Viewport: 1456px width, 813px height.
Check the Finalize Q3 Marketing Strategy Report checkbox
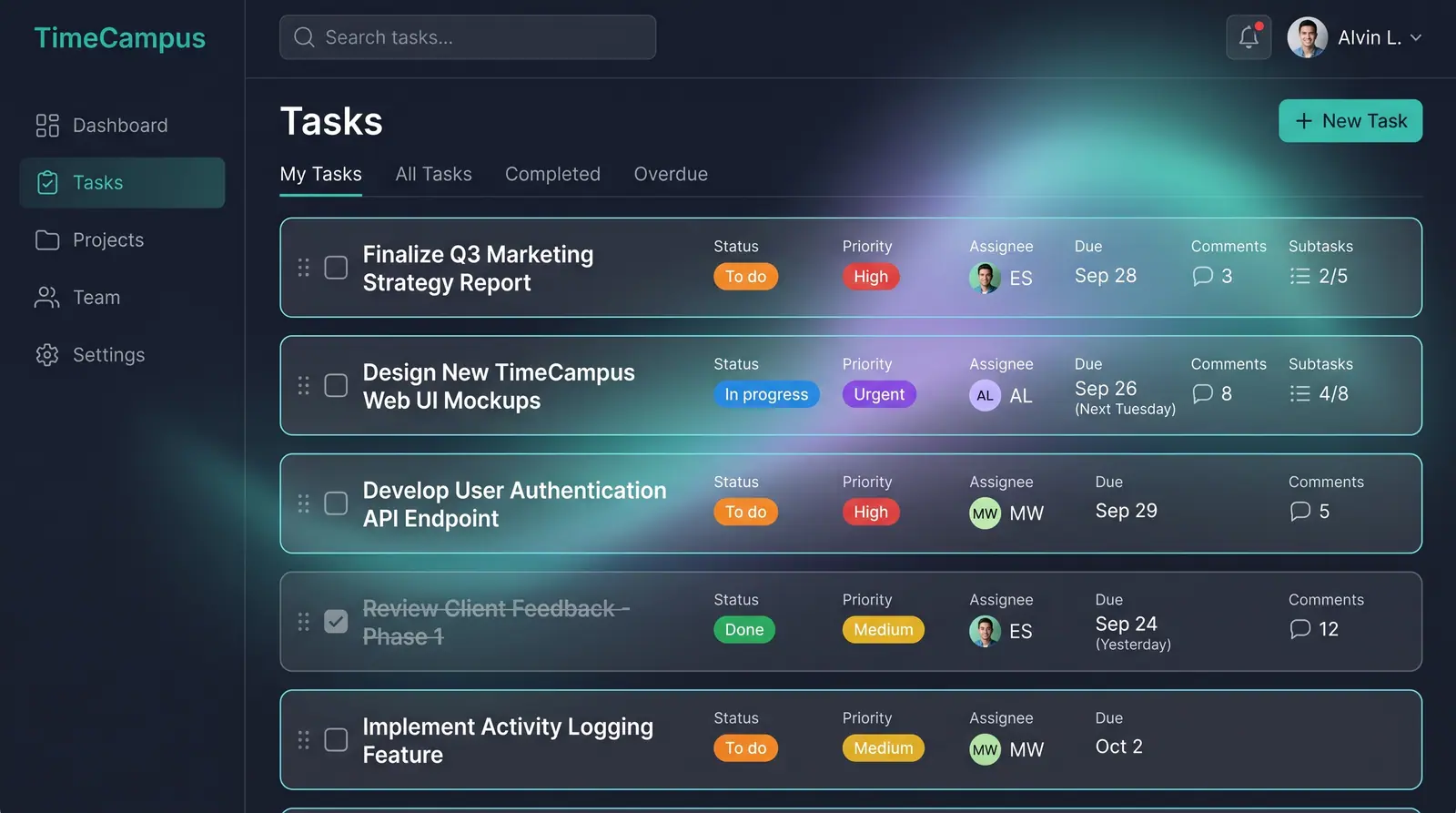click(336, 268)
